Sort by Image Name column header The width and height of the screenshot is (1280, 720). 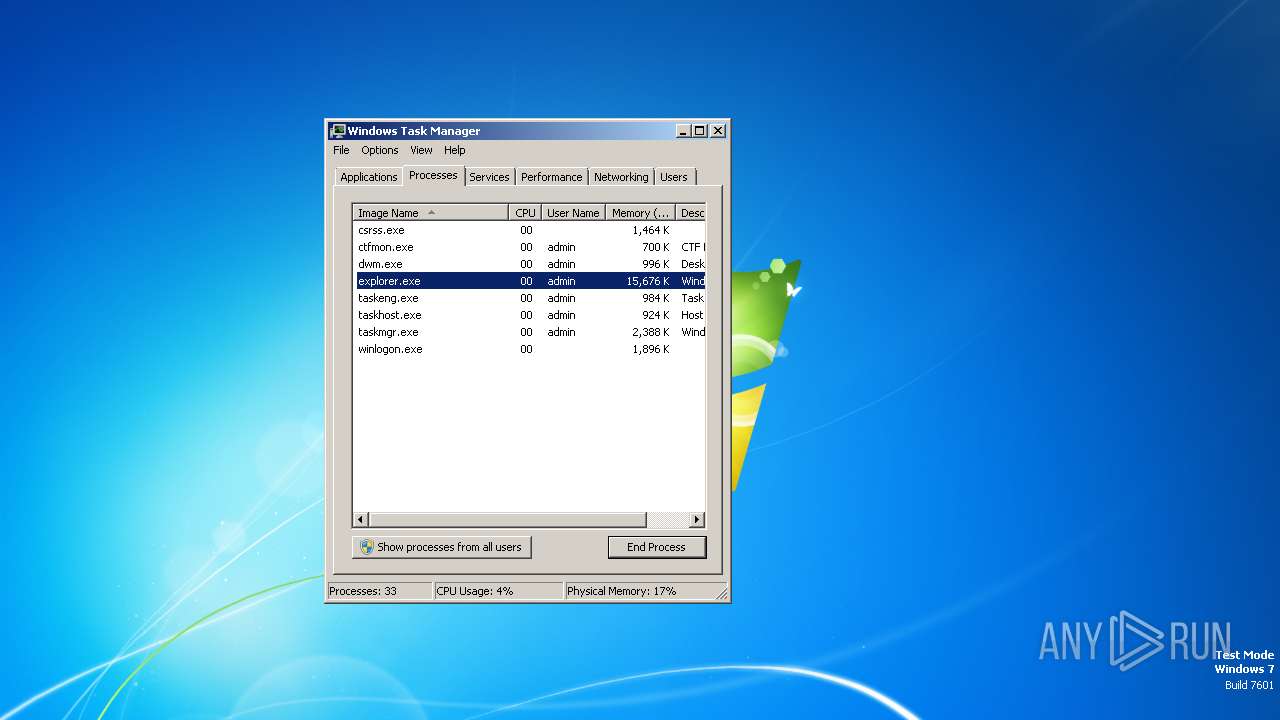point(431,213)
